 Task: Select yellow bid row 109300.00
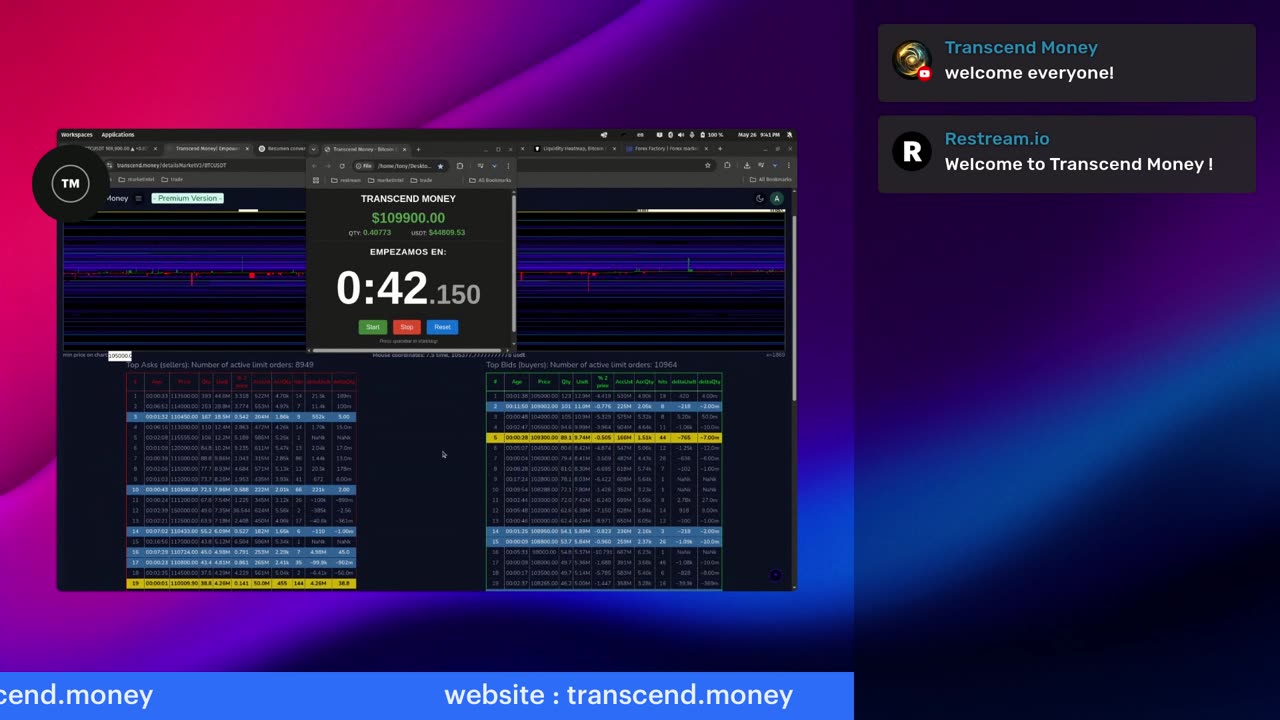(604, 437)
